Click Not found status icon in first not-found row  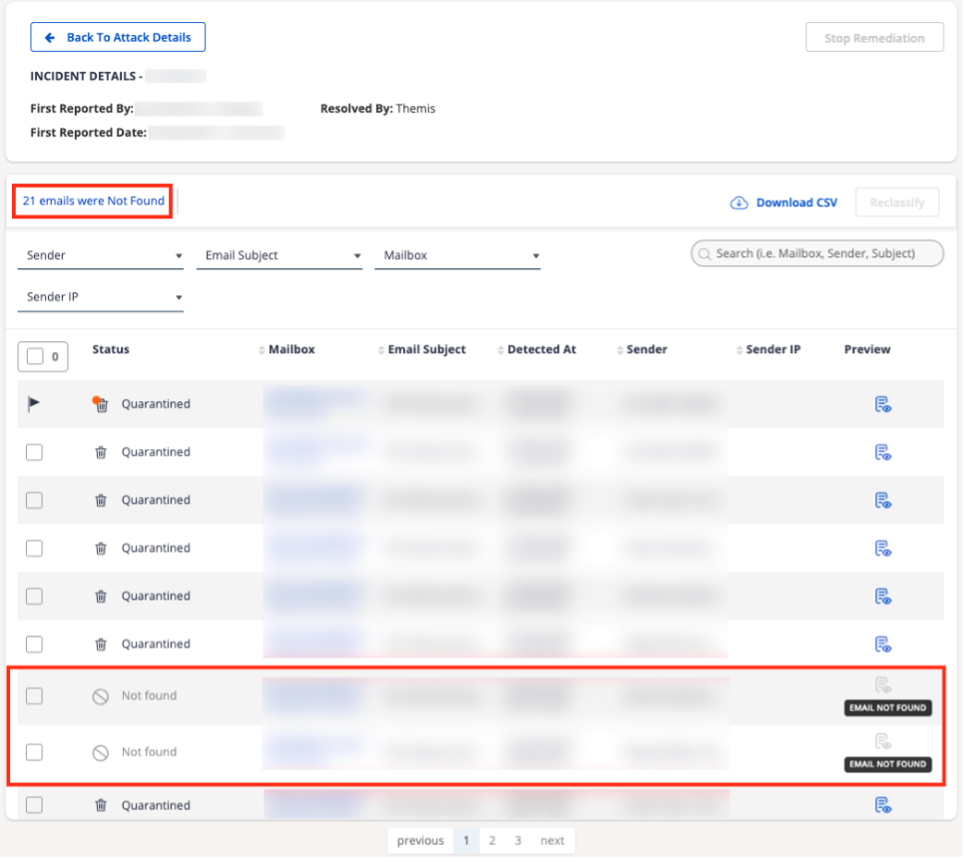coord(100,697)
